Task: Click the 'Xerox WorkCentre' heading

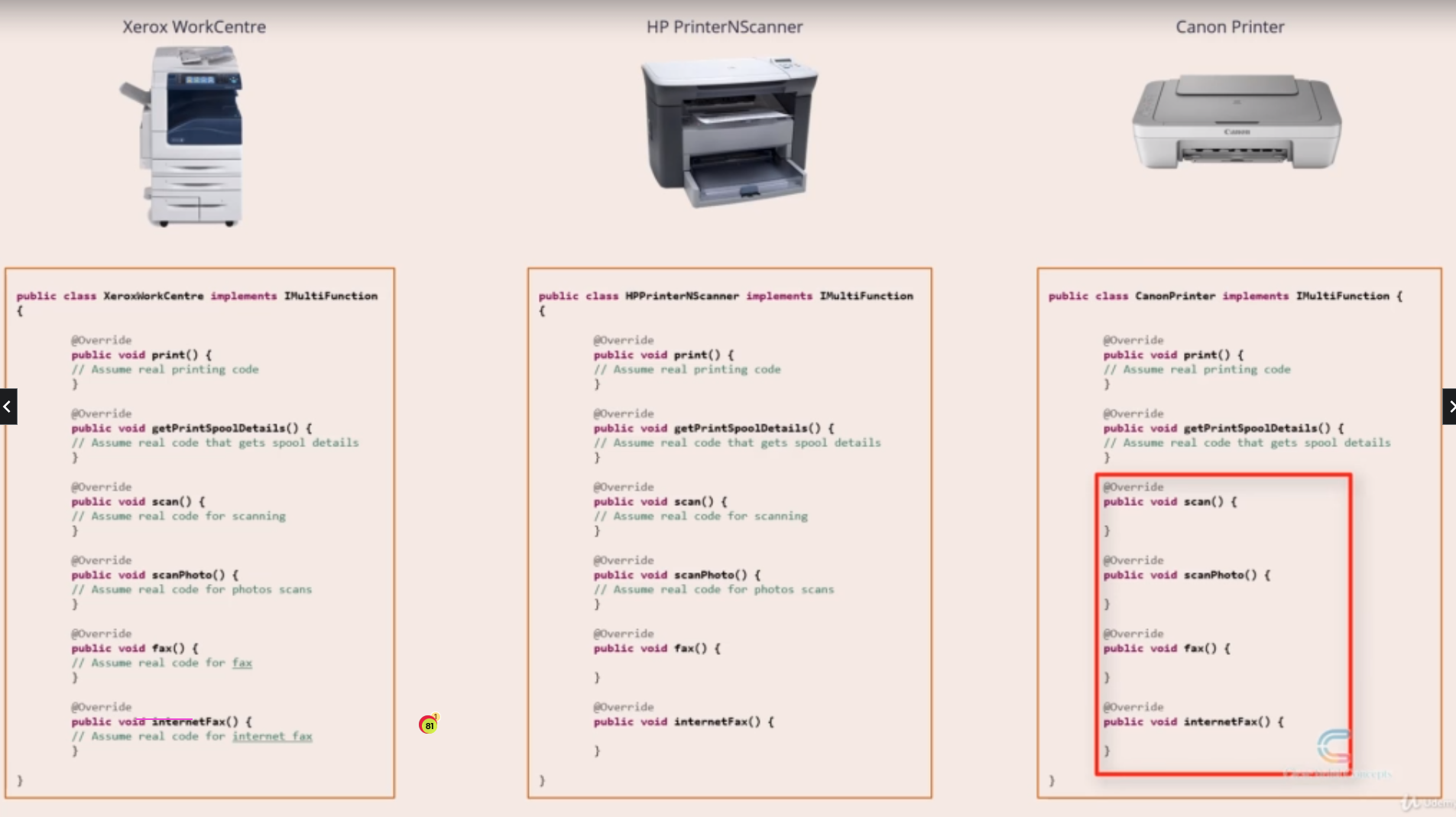Action: pyautogui.click(x=194, y=27)
